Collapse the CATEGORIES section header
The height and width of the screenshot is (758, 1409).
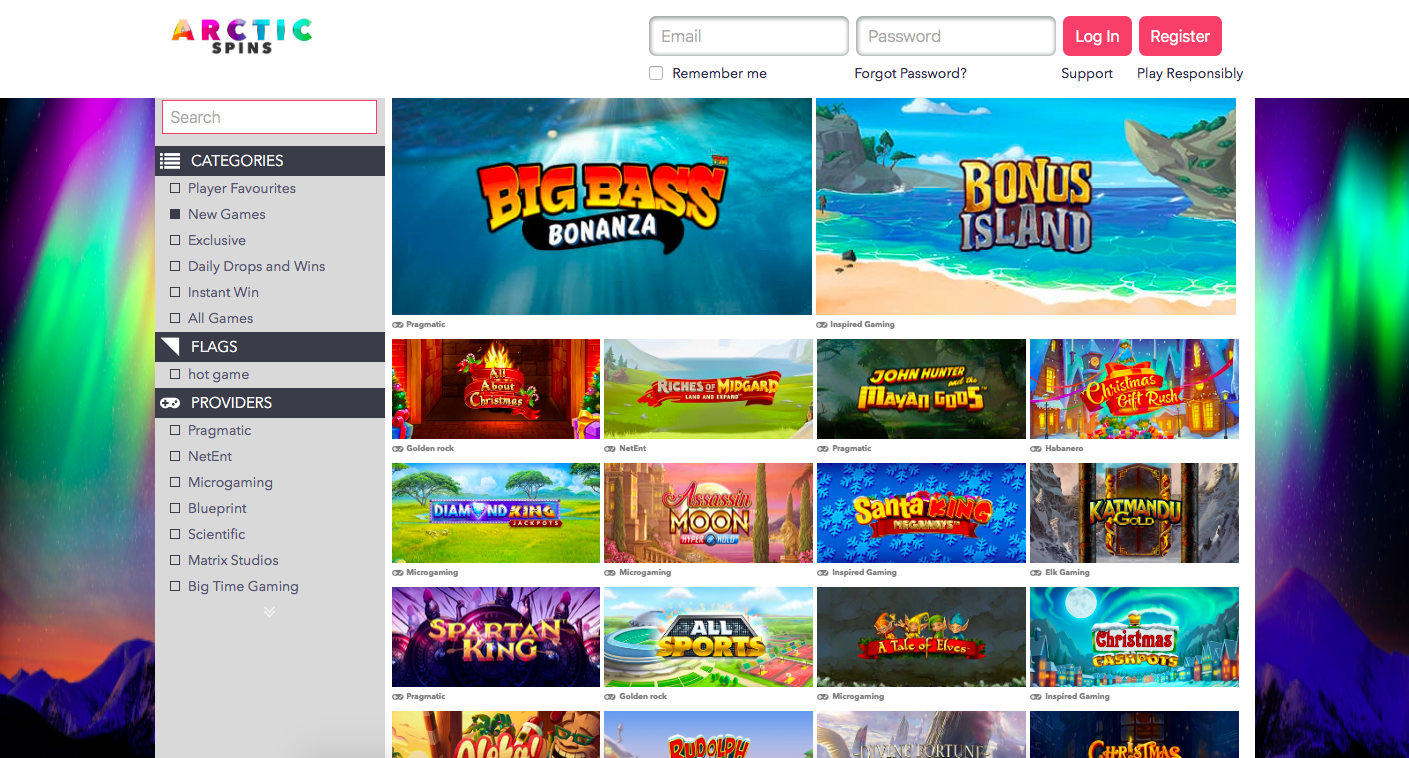coord(270,160)
